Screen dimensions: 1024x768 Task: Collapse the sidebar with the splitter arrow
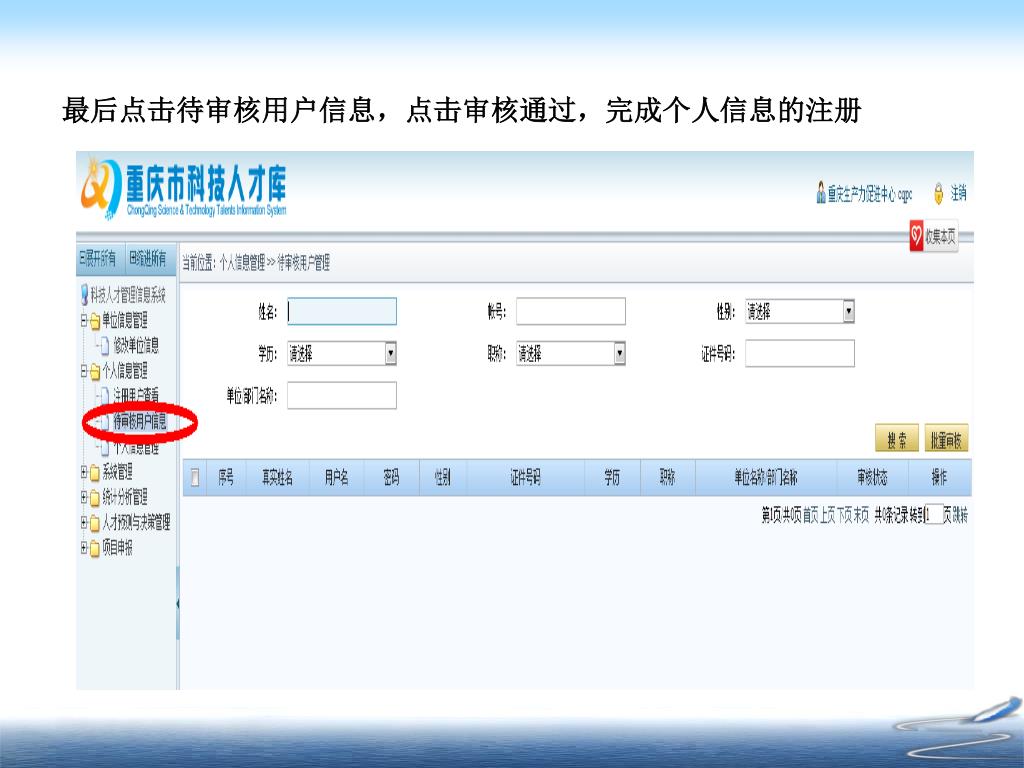click(178, 603)
